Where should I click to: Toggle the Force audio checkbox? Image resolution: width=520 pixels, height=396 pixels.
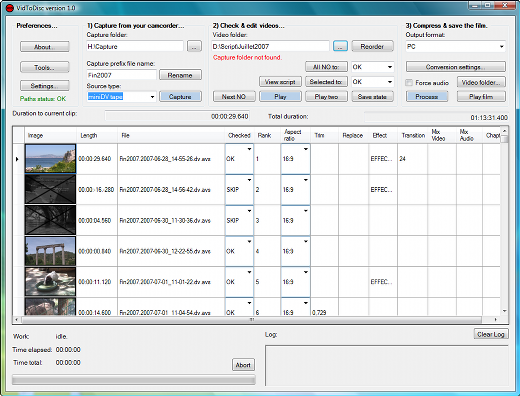click(409, 82)
